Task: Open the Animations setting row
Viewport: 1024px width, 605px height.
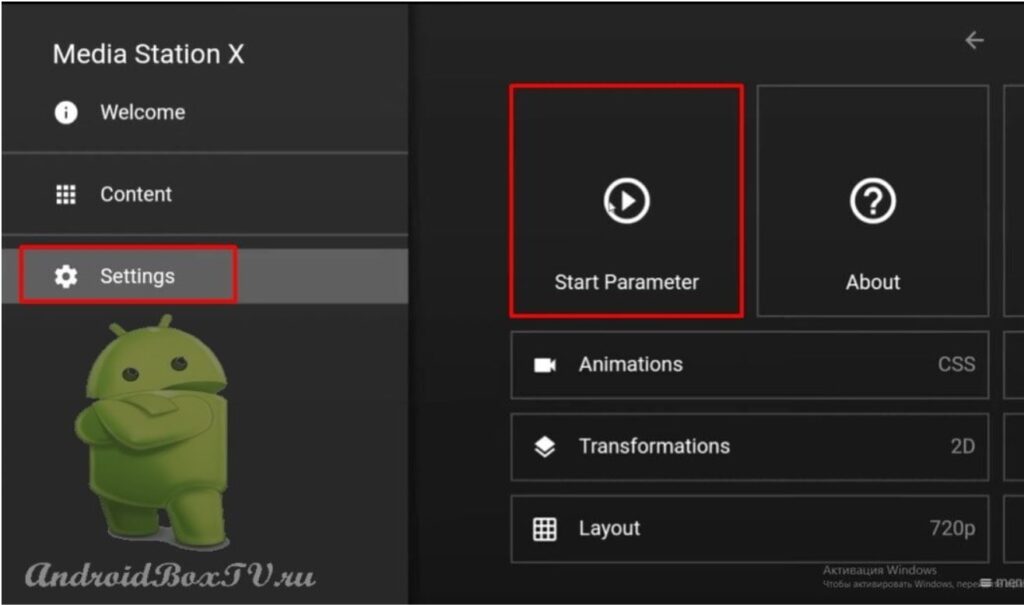Action: [x=750, y=365]
